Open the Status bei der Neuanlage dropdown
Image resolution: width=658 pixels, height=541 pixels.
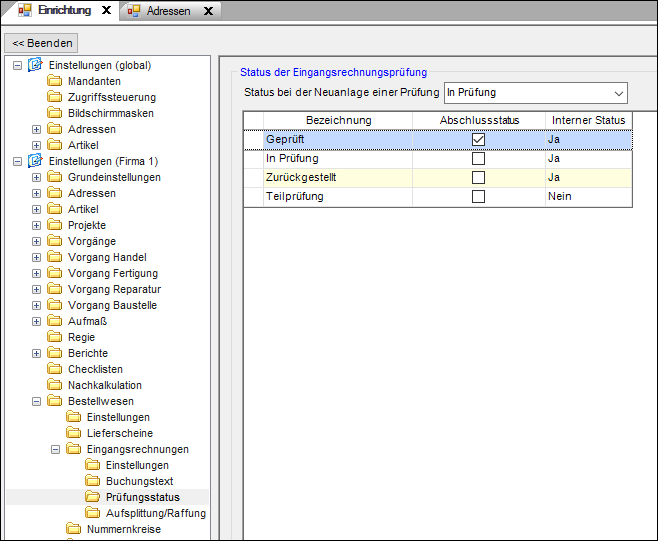618,93
